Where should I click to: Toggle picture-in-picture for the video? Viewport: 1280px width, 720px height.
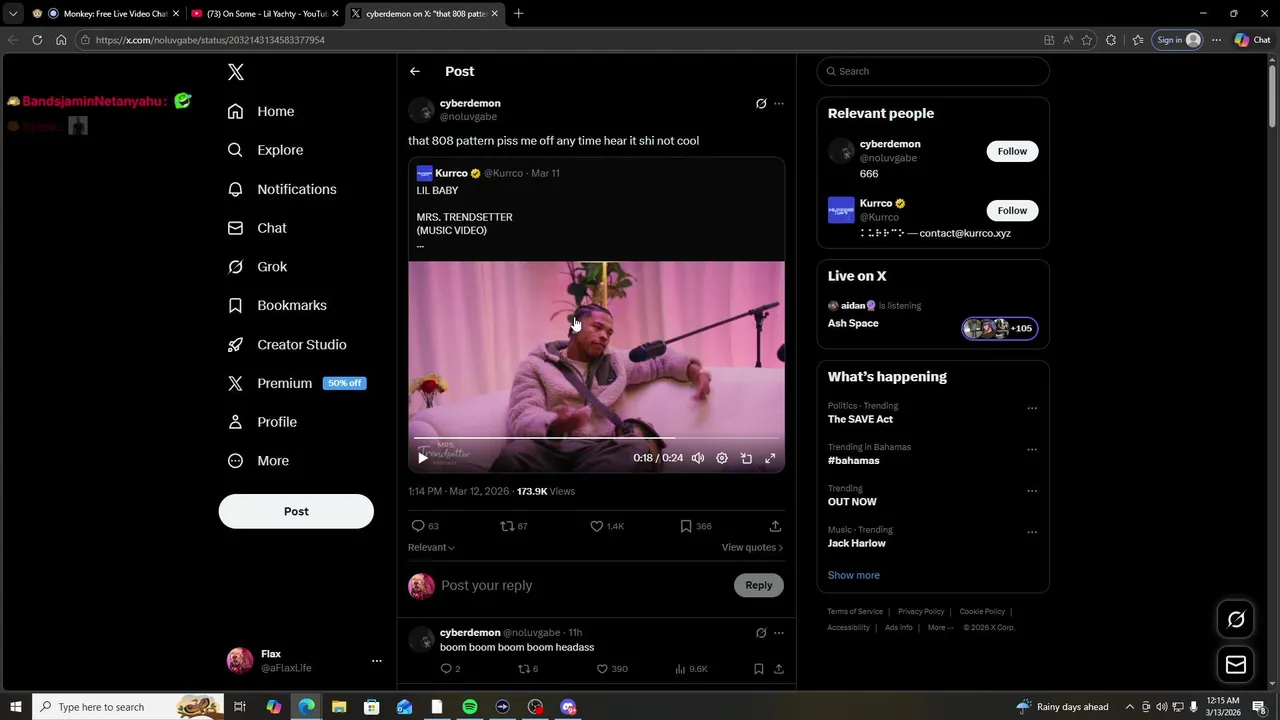pos(746,458)
